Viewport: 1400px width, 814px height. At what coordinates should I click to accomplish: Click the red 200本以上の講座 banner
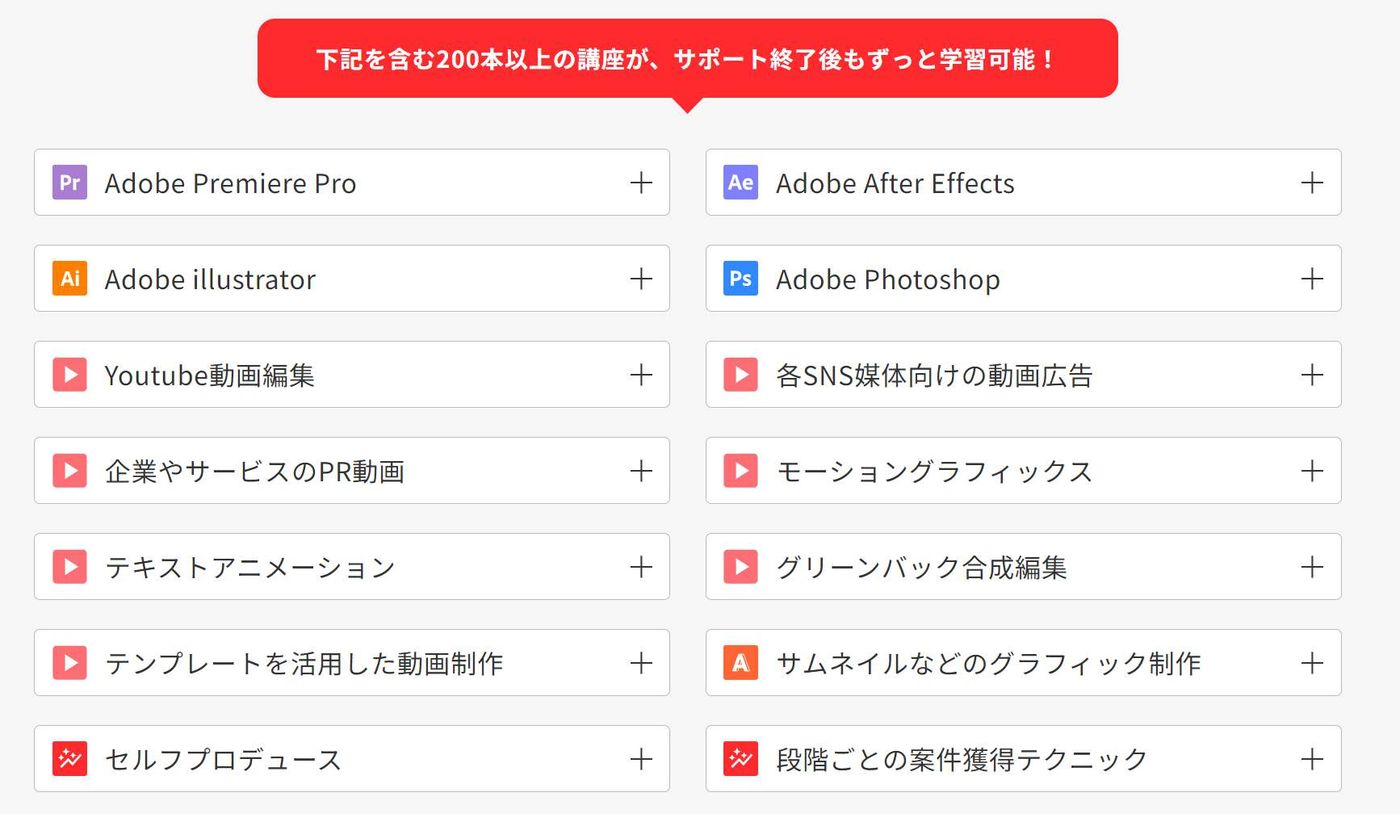(687, 59)
